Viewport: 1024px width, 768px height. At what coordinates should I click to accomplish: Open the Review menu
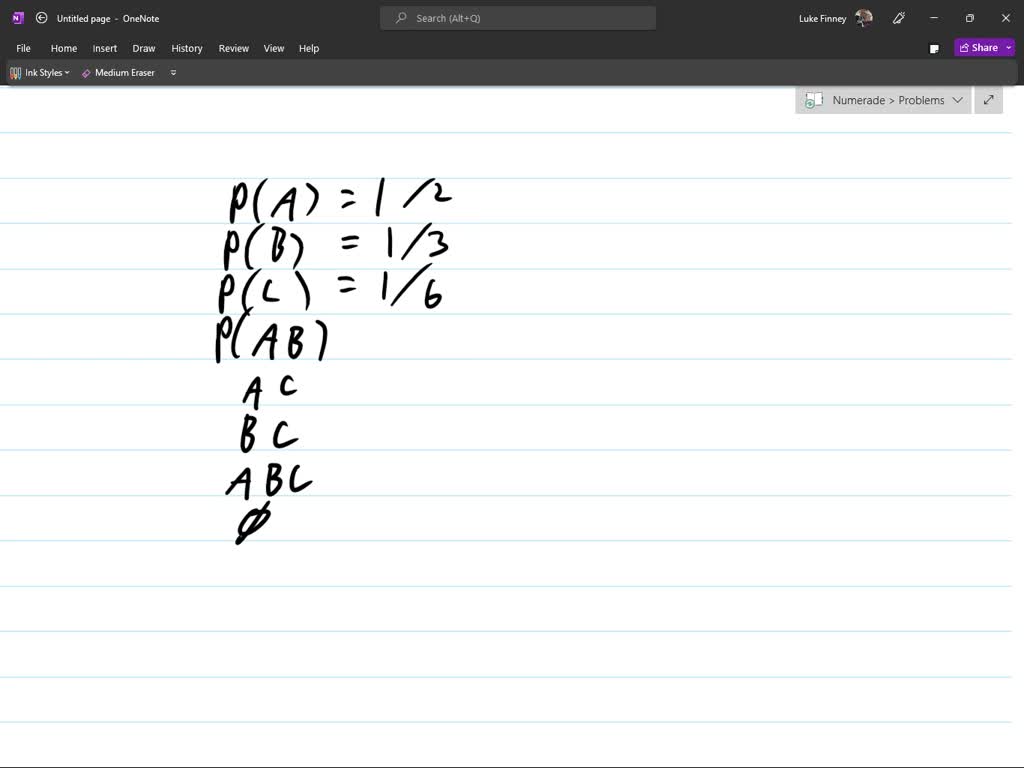point(233,48)
